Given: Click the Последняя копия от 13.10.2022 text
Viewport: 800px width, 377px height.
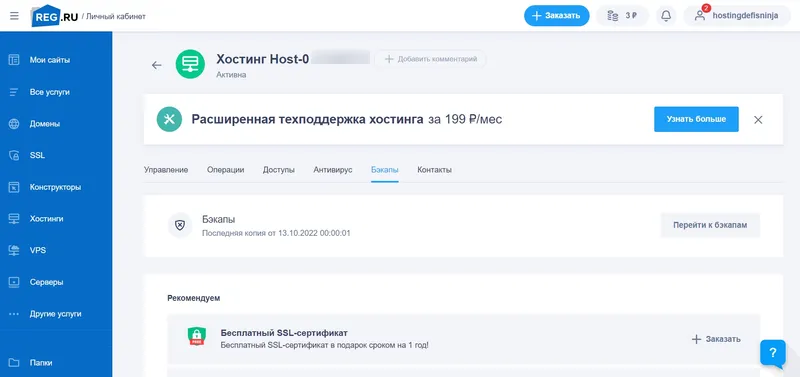Looking at the screenshot, I should 276,233.
